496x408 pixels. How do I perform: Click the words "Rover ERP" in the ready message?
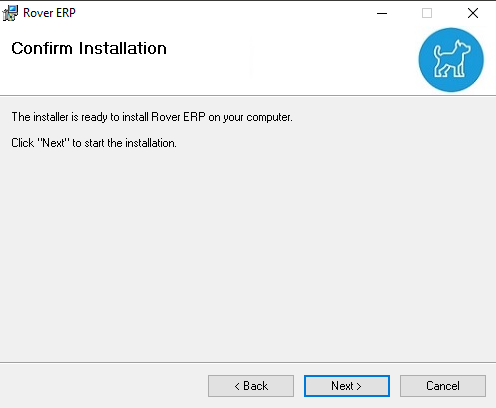tap(178, 117)
